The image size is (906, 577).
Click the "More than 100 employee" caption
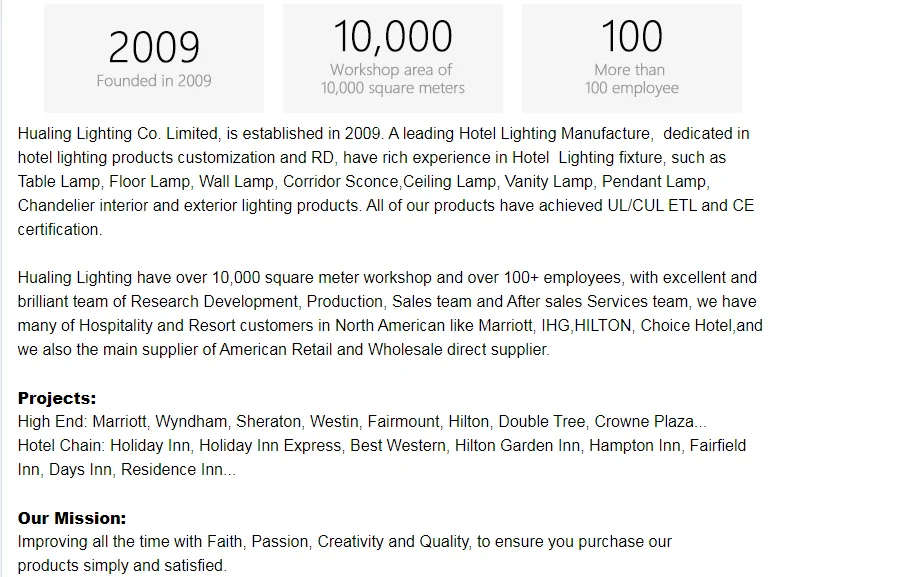click(631, 79)
